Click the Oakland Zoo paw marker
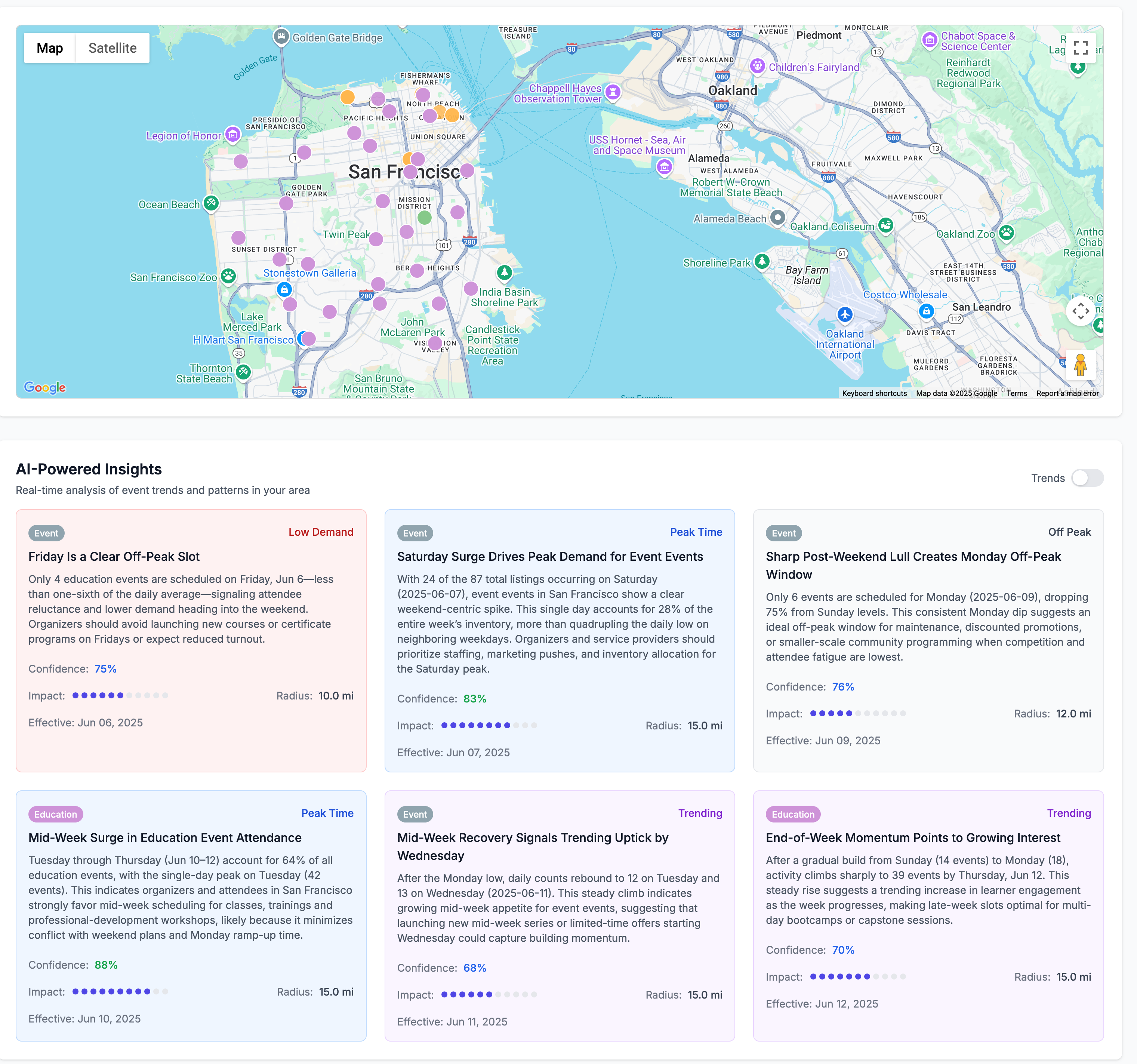Screen dimensions: 1137x1064 (x=1007, y=233)
